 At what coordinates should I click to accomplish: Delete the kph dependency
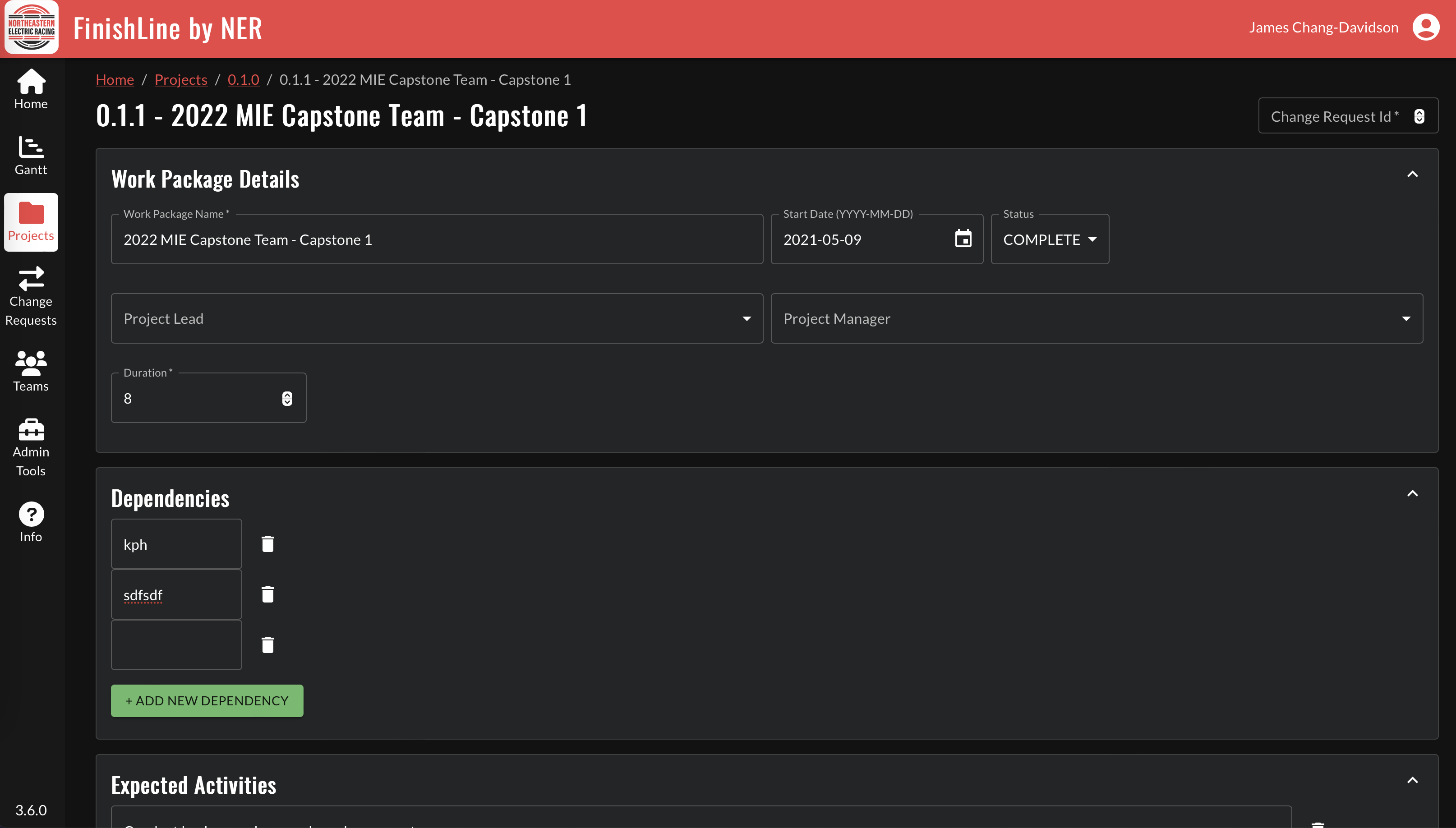(x=267, y=544)
